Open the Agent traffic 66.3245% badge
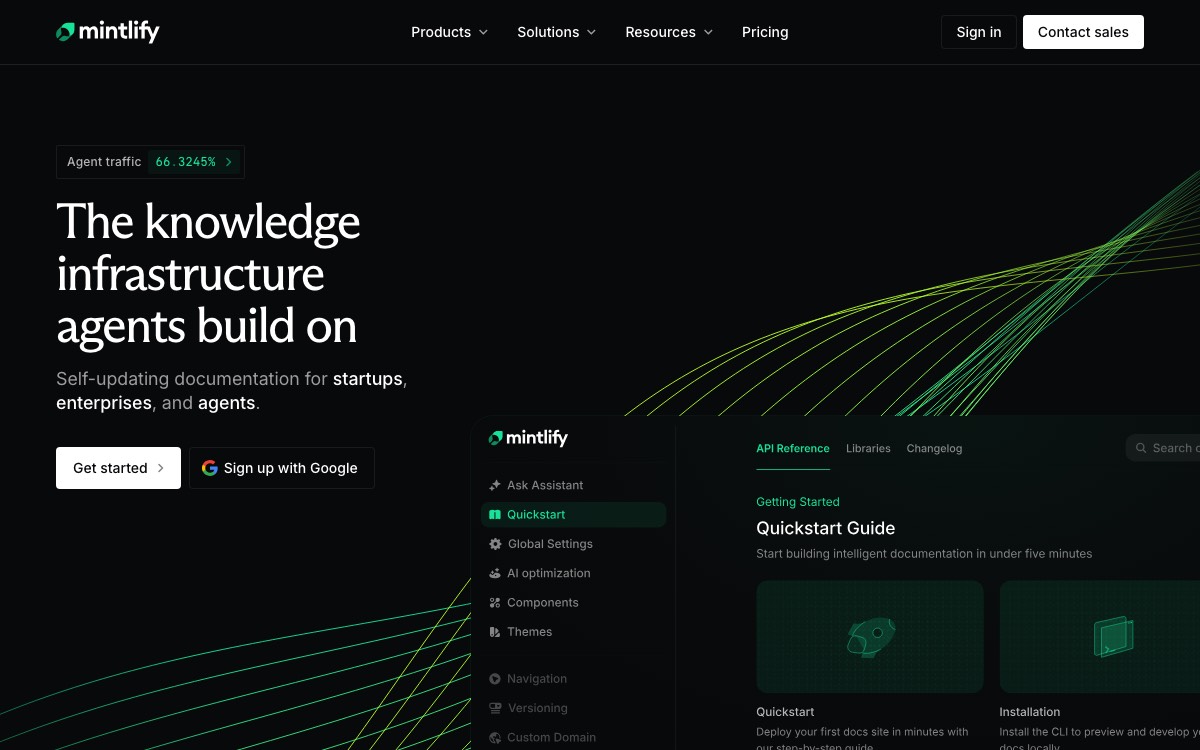The height and width of the screenshot is (750, 1200). [x=150, y=162]
